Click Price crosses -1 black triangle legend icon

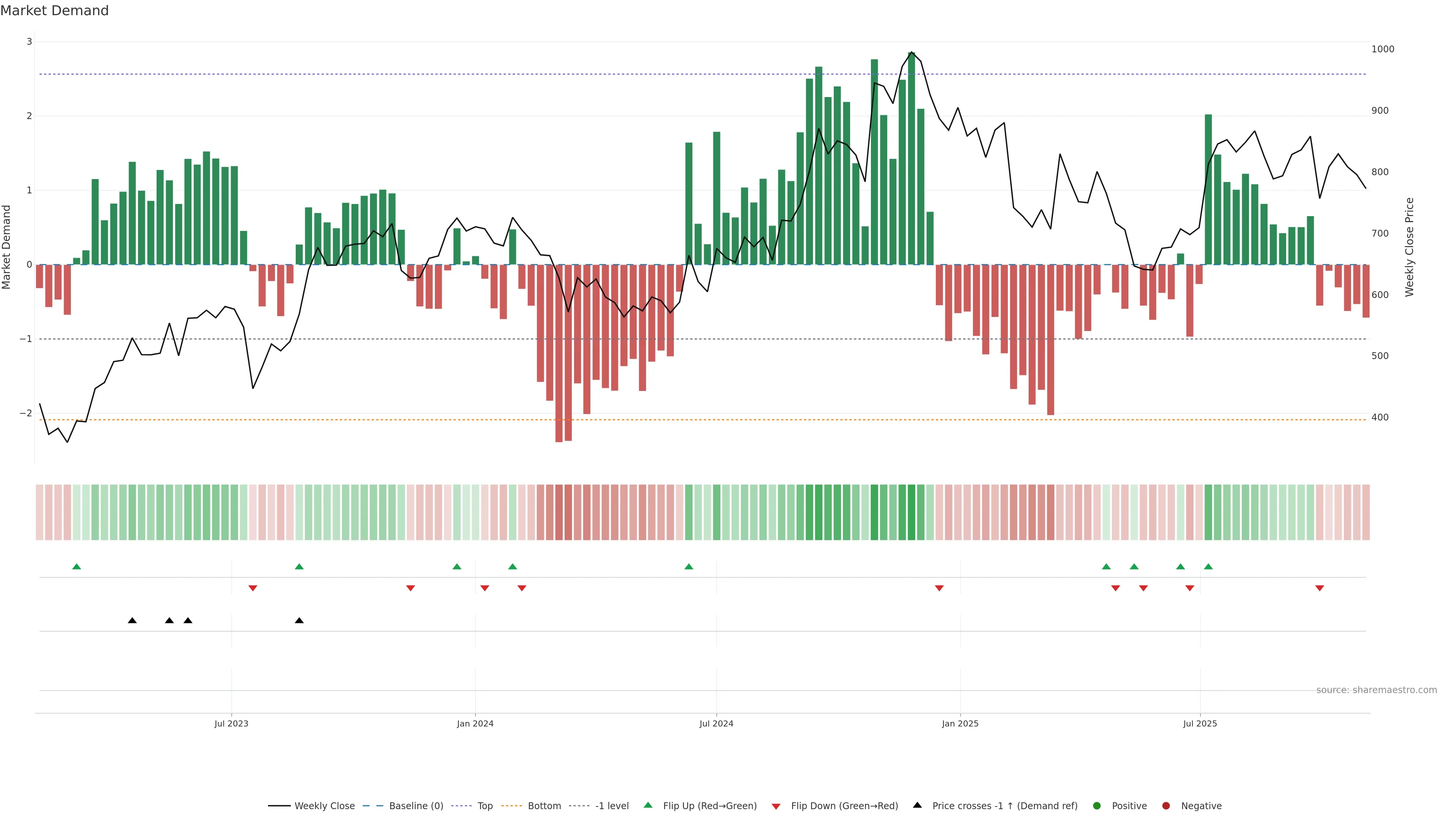(917, 805)
